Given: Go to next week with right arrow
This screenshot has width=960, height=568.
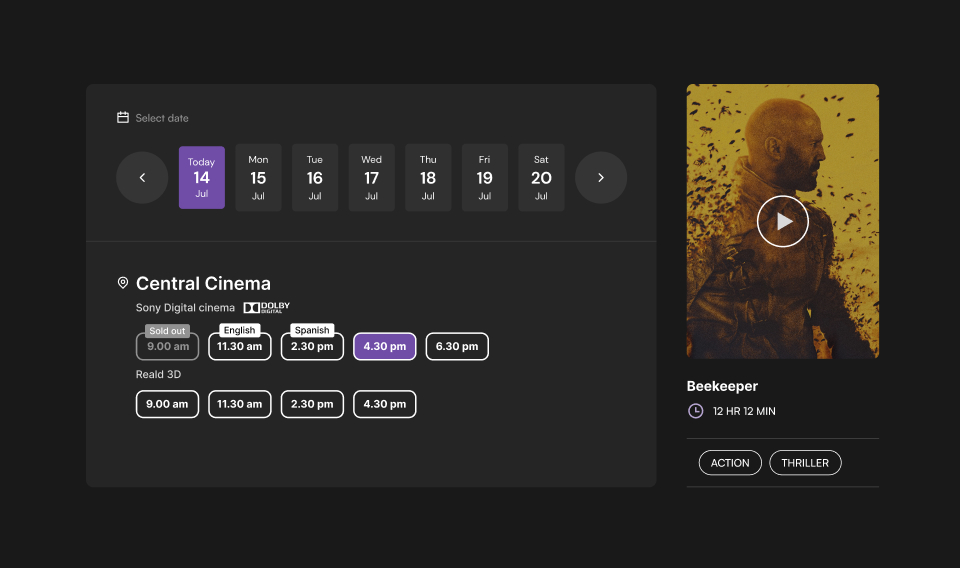Looking at the screenshot, I should point(601,178).
